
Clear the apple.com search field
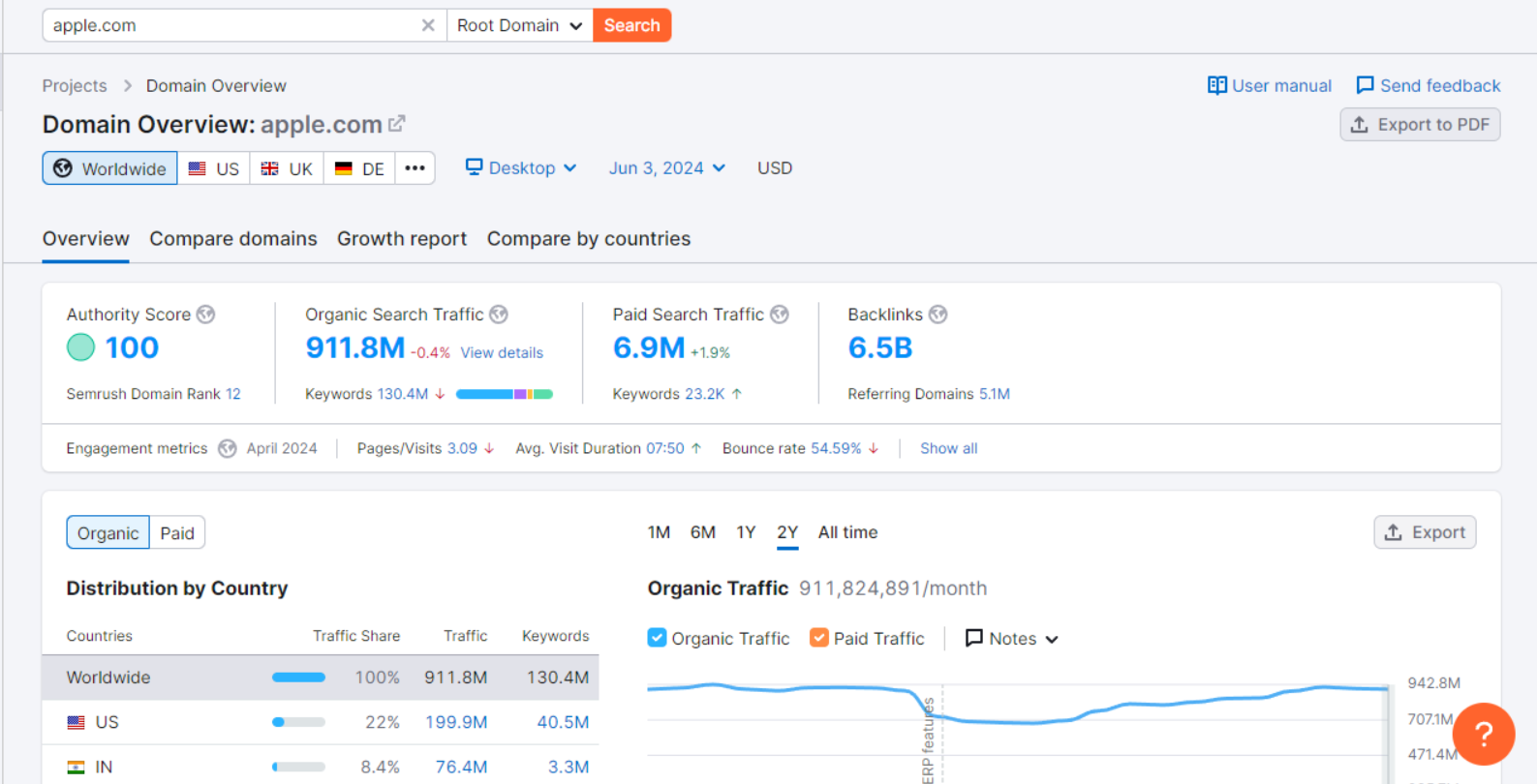(x=427, y=25)
